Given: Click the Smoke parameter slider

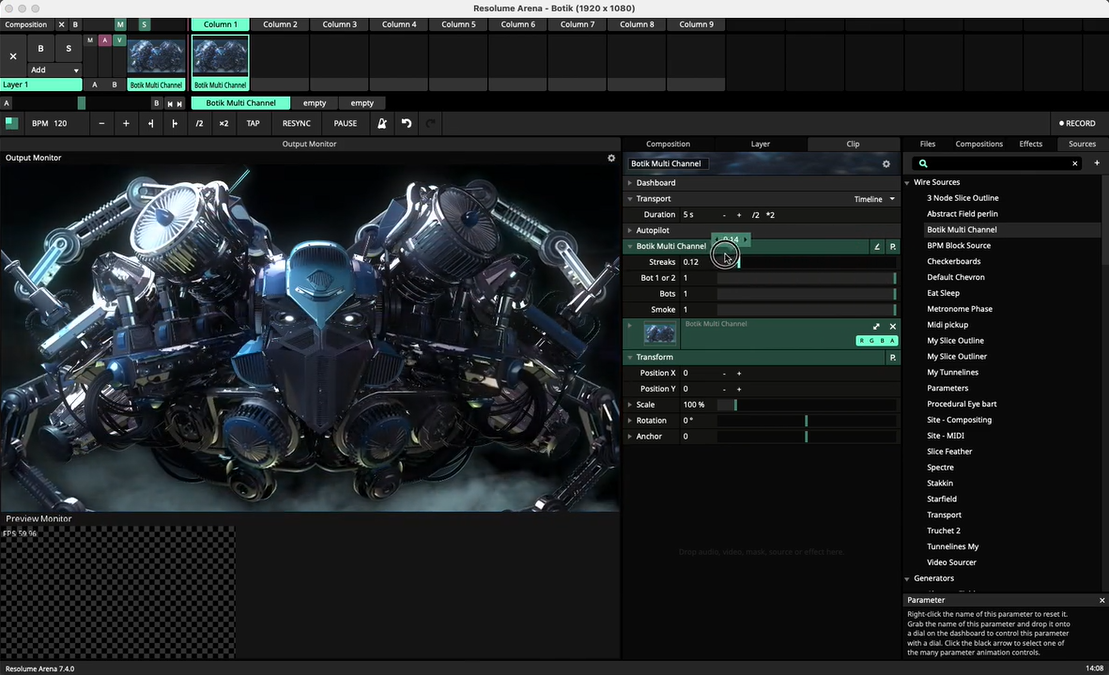Looking at the screenshot, I should [x=805, y=310].
